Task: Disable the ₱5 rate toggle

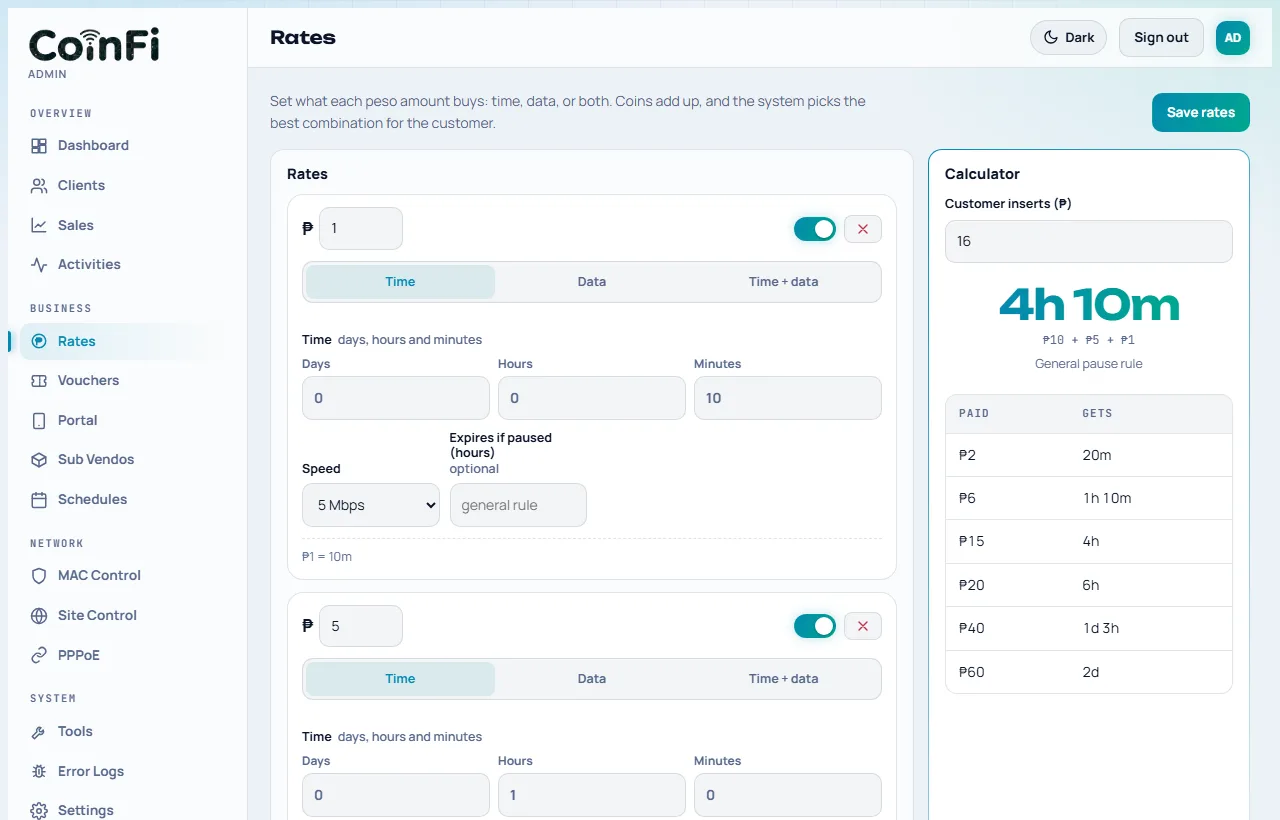Action: [815, 626]
